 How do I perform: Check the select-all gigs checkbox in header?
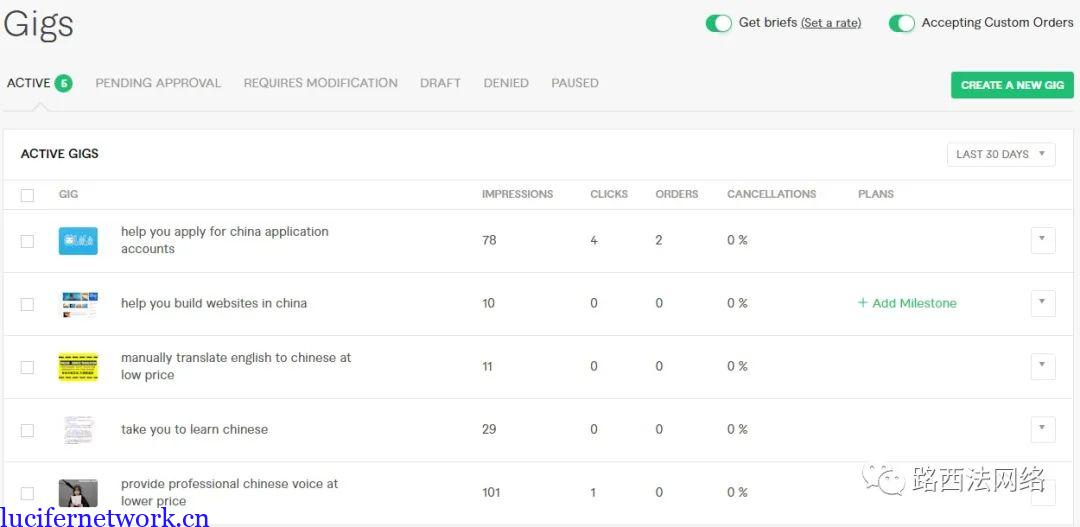(27, 195)
